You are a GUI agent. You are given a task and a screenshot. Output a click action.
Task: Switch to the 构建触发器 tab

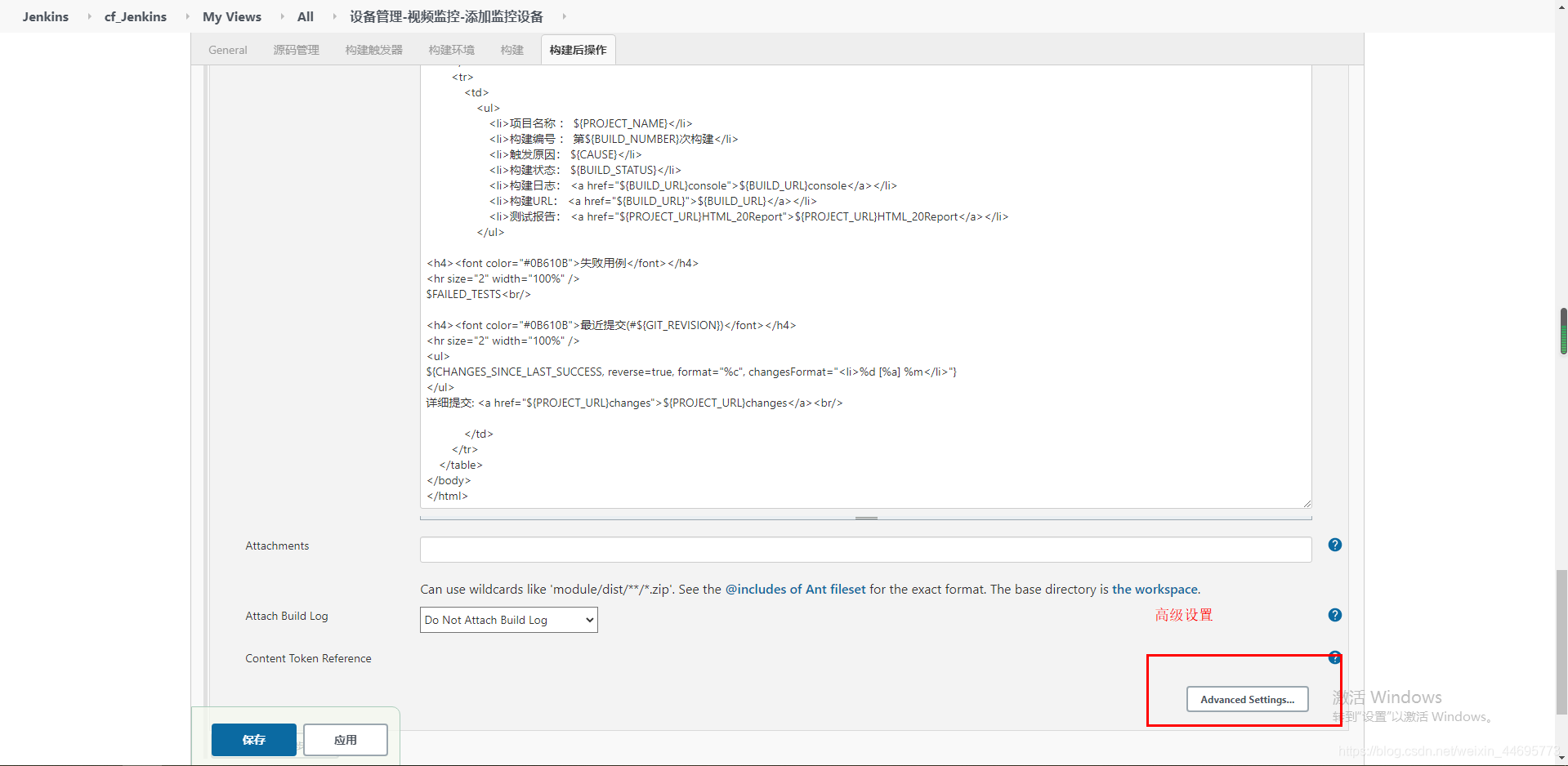374,50
